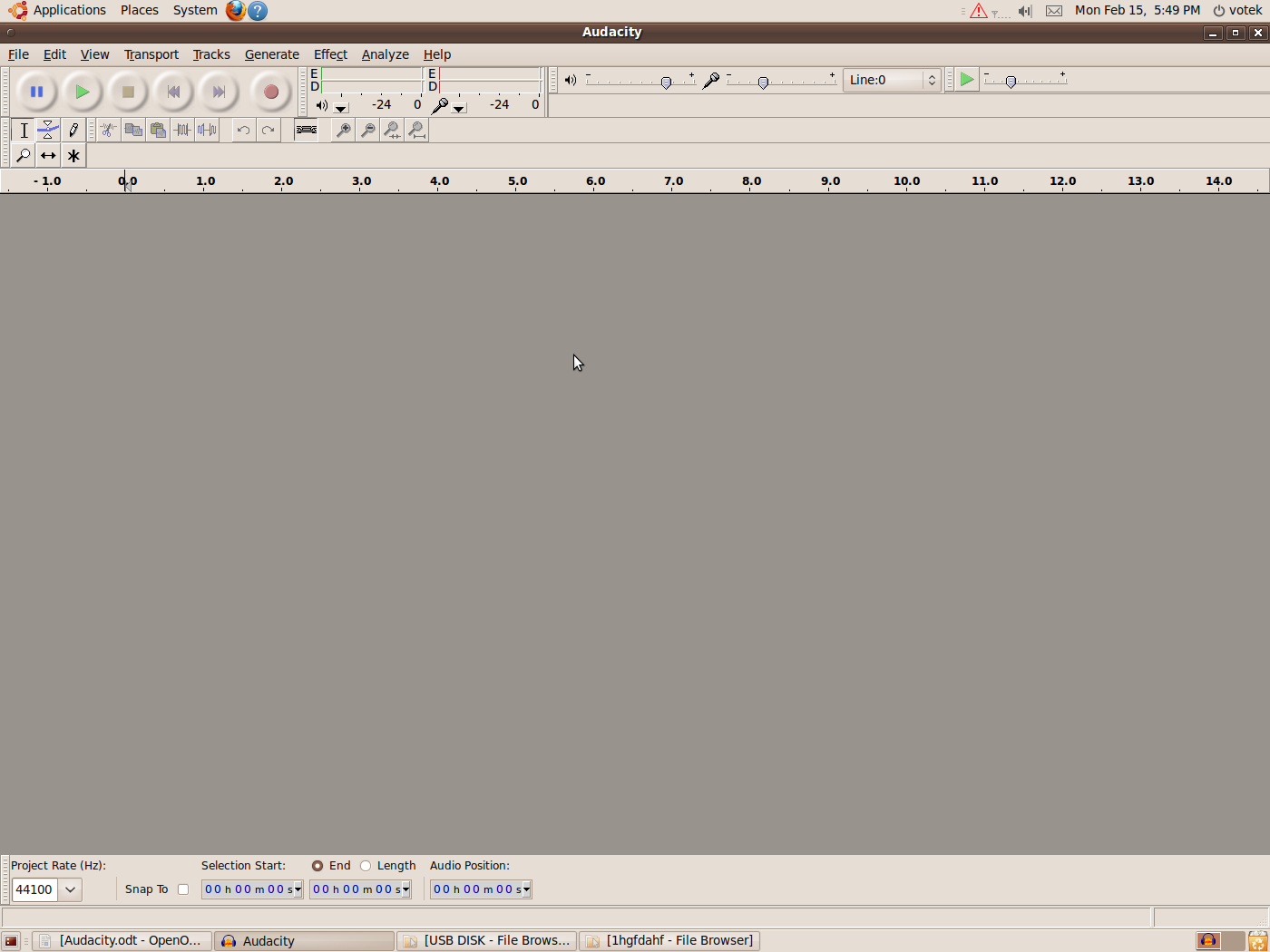Switch to Audacity.odt OpenOffice taskbar window
The height and width of the screenshot is (952, 1270).
(x=122, y=941)
